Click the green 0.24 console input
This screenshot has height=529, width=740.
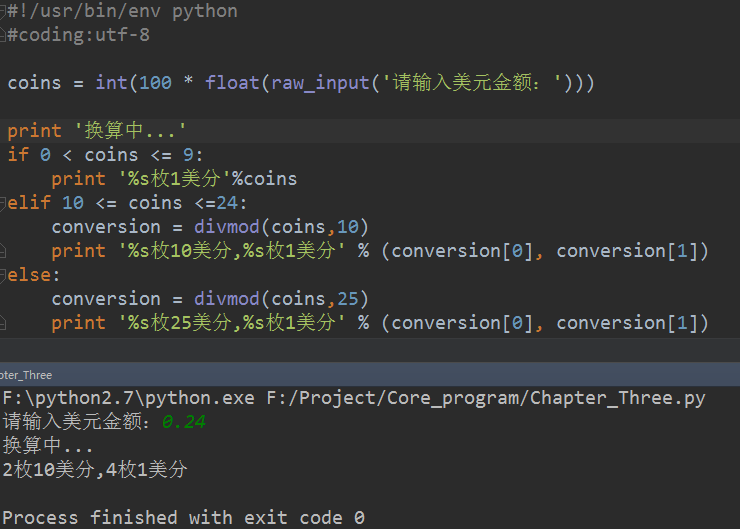(x=183, y=422)
